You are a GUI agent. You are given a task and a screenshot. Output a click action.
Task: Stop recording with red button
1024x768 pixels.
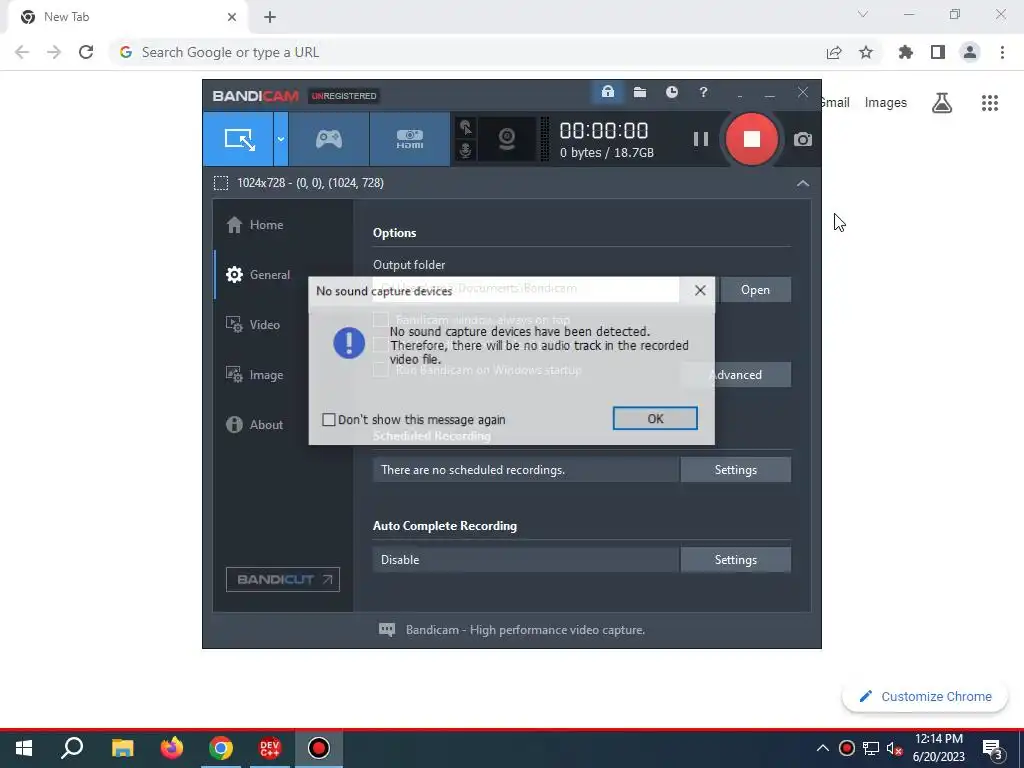pos(752,139)
